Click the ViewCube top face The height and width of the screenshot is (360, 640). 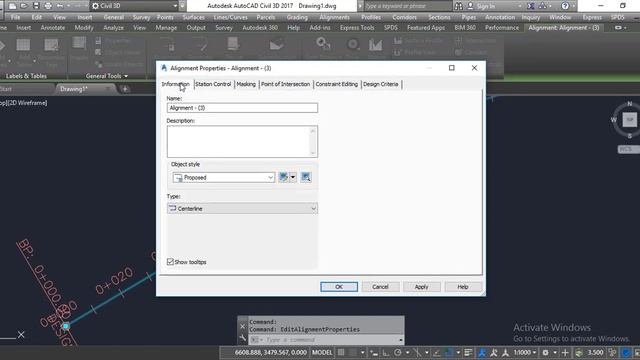(x=630, y=120)
